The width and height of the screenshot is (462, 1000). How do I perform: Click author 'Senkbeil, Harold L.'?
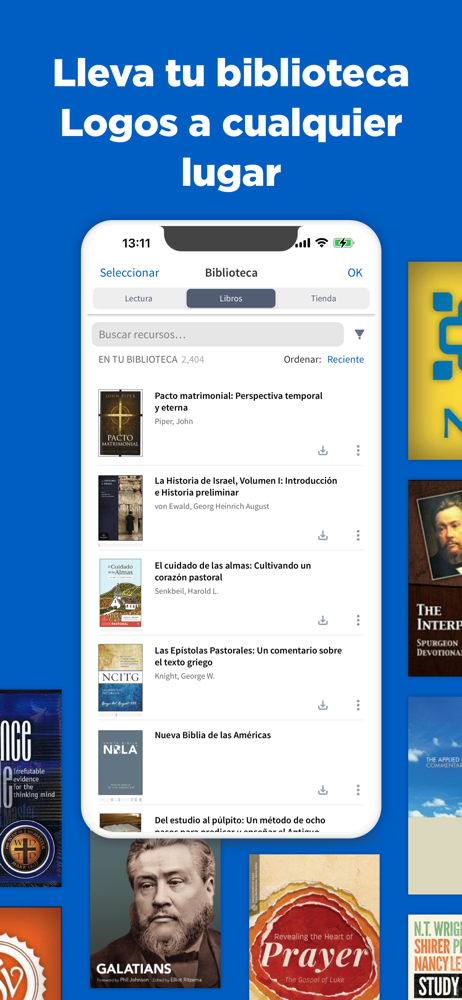[185, 591]
